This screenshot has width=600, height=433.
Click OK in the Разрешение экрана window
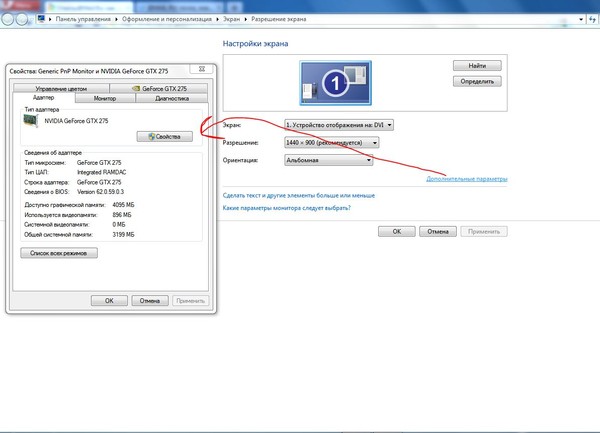tap(397, 231)
